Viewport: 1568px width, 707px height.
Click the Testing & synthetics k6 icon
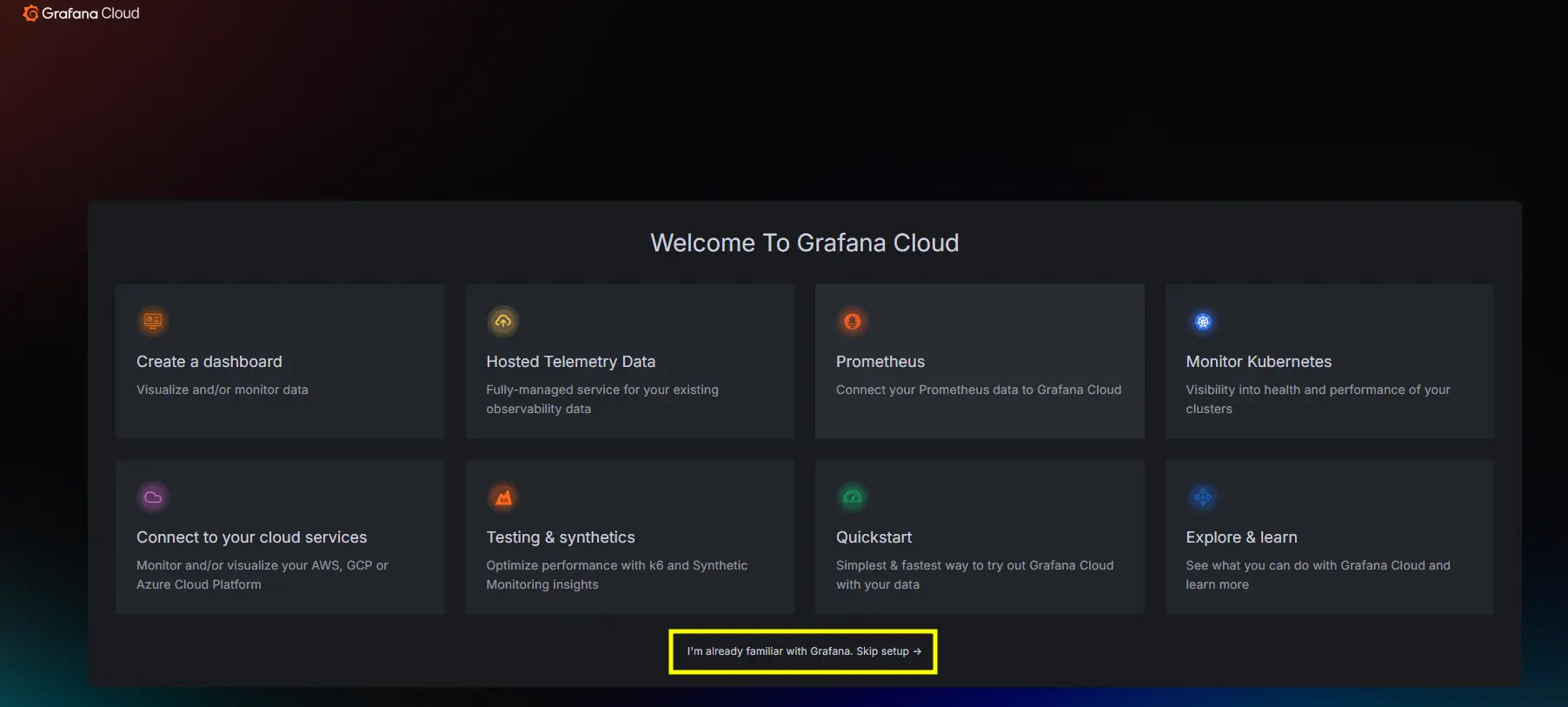[503, 497]
